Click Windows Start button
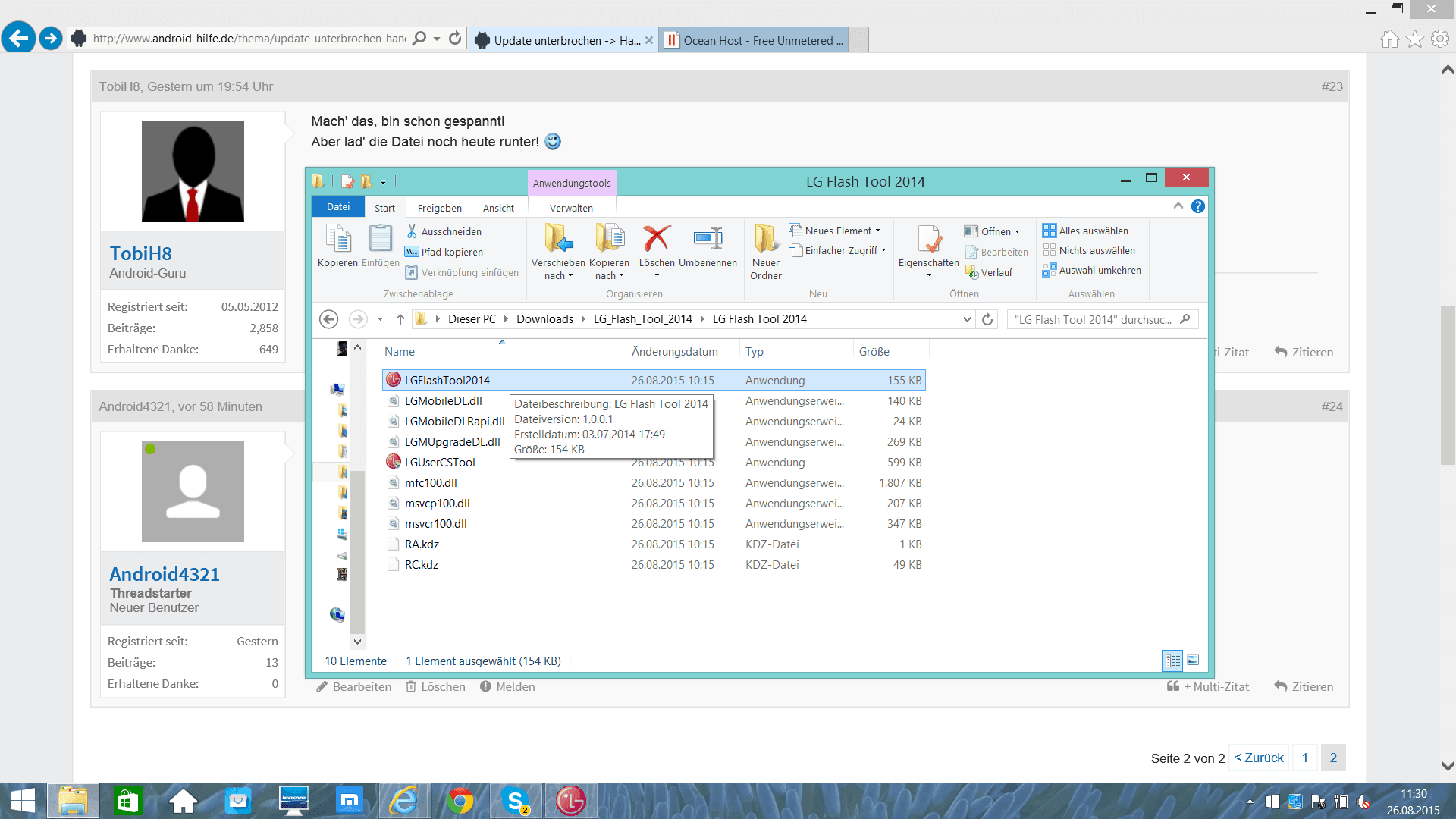Screen dimensions: 1456x819 (23, 801)
